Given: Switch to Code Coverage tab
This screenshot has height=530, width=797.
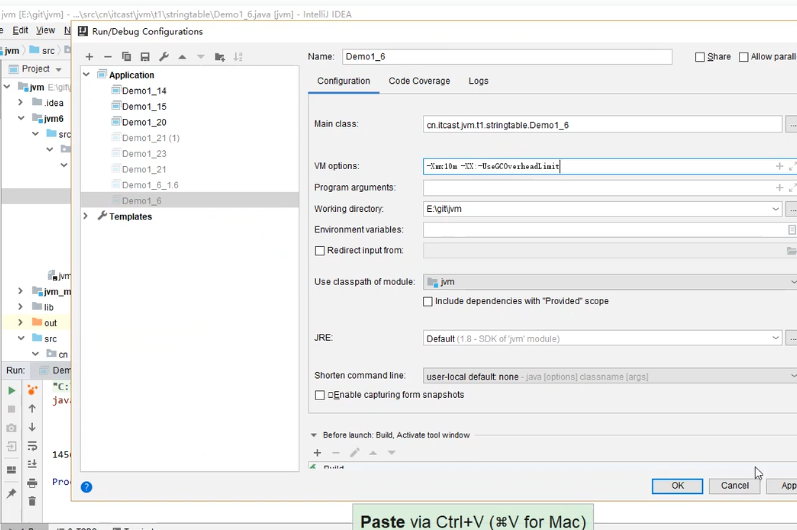Looking at the screenshot, I should [x=419, y=81].
